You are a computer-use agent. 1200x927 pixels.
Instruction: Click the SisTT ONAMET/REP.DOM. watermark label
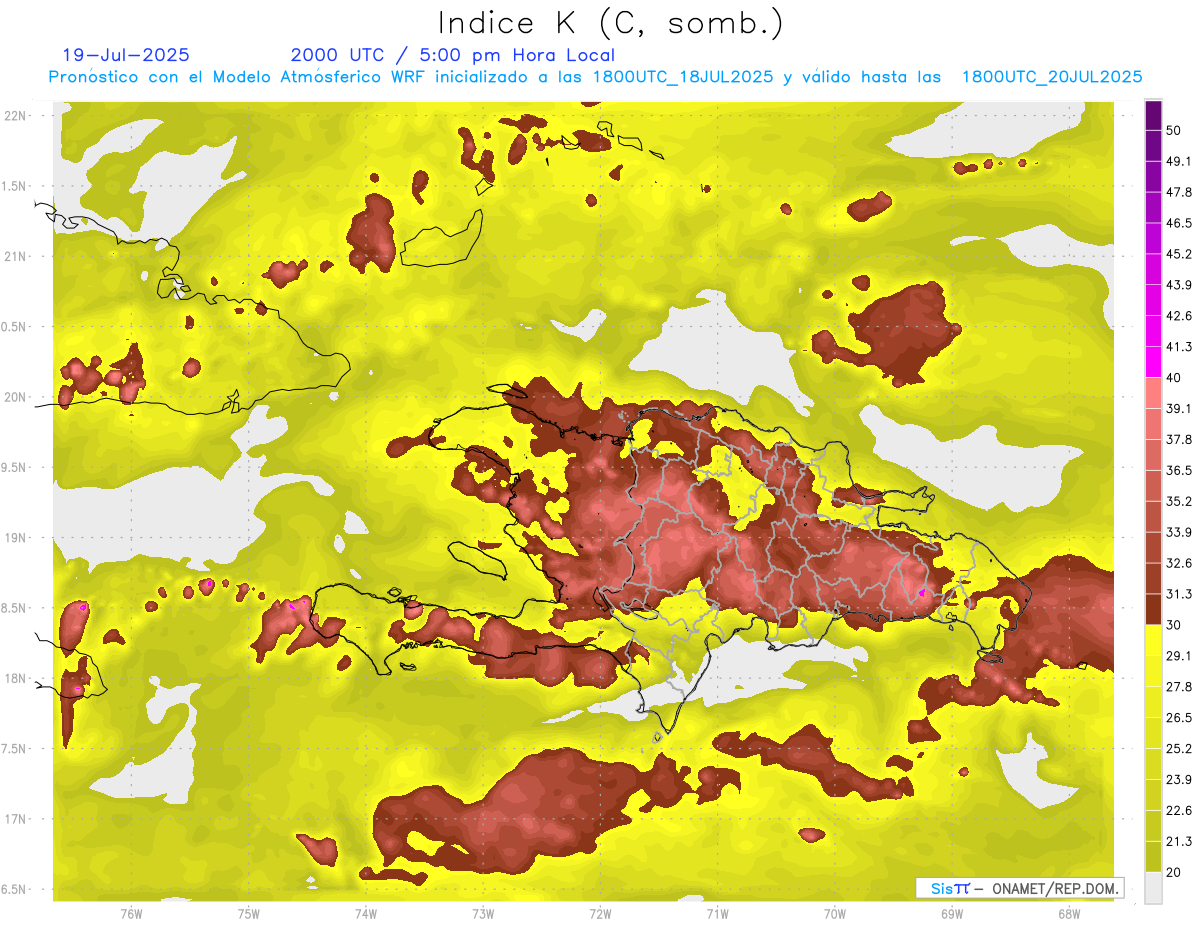point(1019,888)
